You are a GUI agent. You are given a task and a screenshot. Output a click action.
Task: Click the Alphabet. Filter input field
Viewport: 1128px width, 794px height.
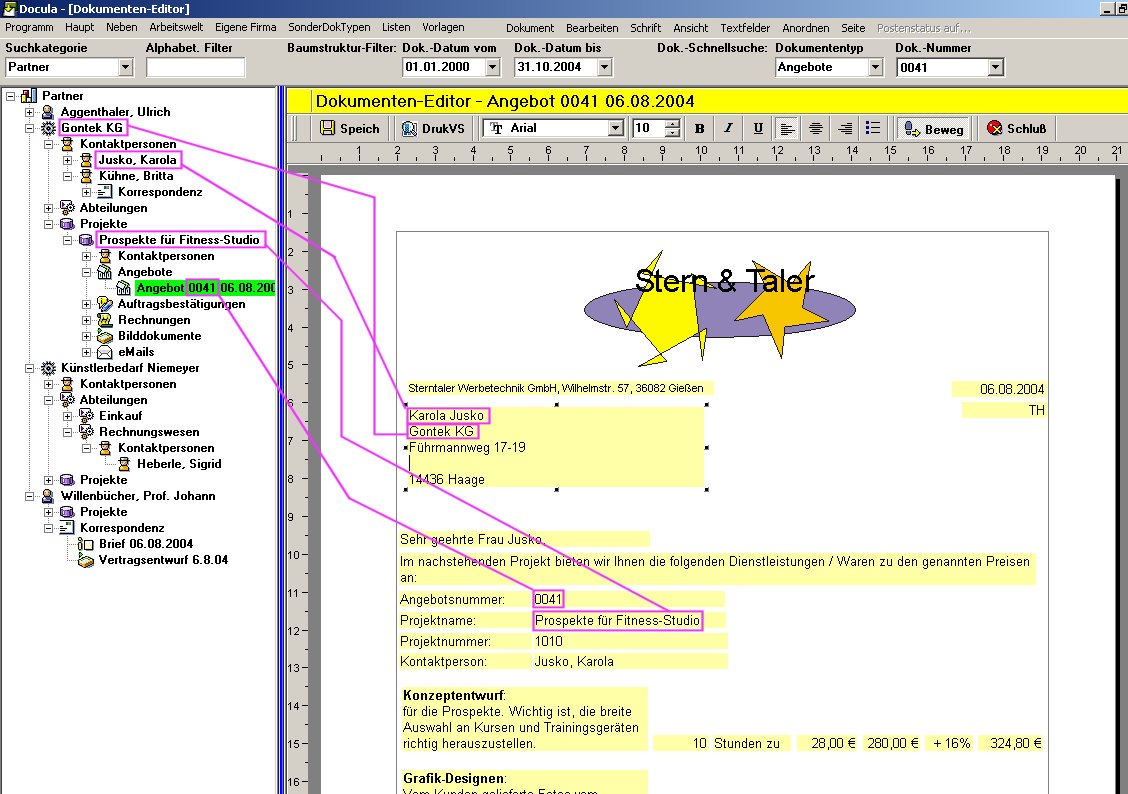pyautogui.click(x=195, y=67)
